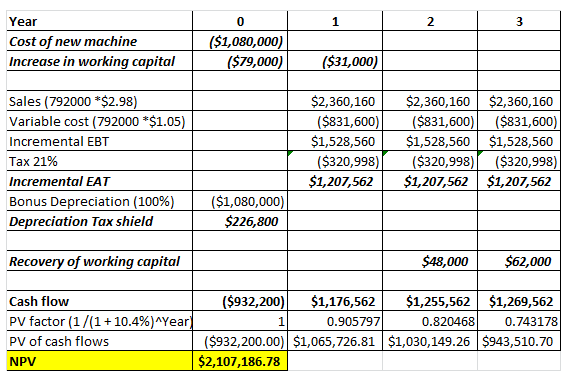Click the Year 1 Tax ($320,998) cell

(335, 161)
